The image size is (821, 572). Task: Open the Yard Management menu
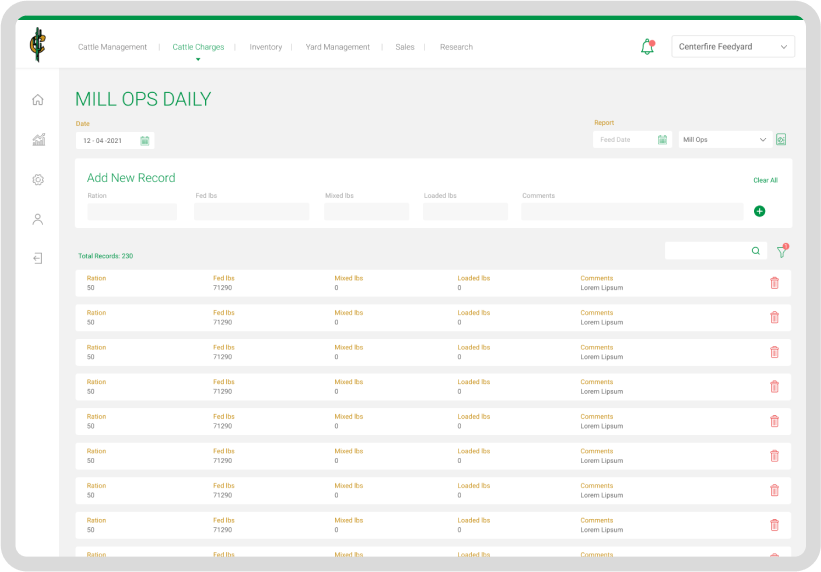pyautogui.click(x=337, y=47)
